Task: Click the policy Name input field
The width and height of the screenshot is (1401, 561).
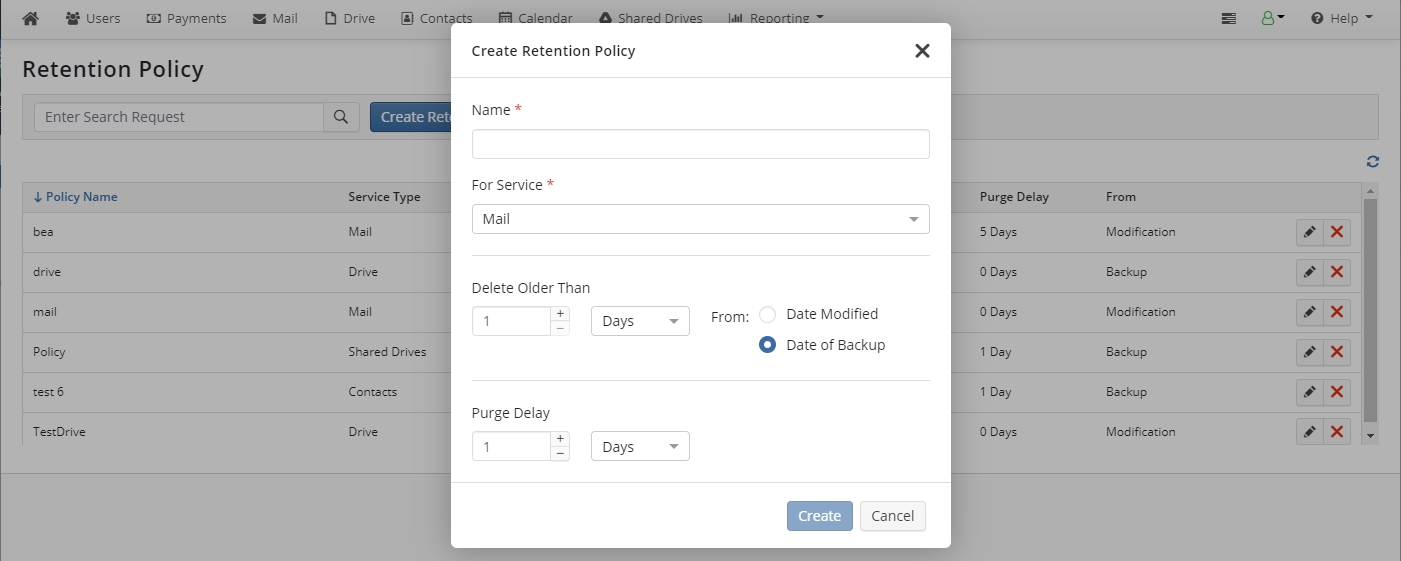Action: [700, 144]
